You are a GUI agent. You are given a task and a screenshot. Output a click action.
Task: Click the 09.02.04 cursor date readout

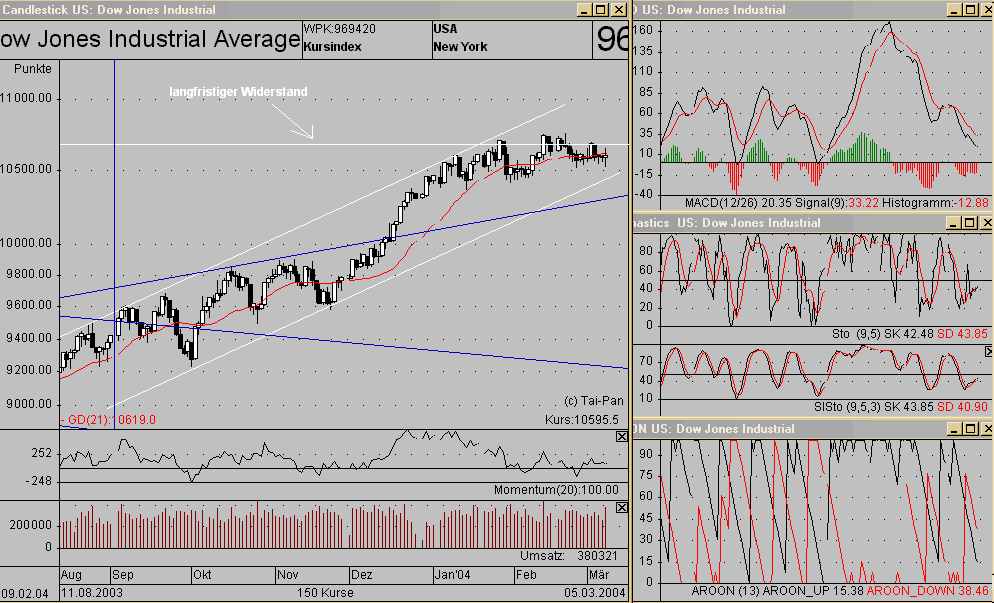point(24,593)
